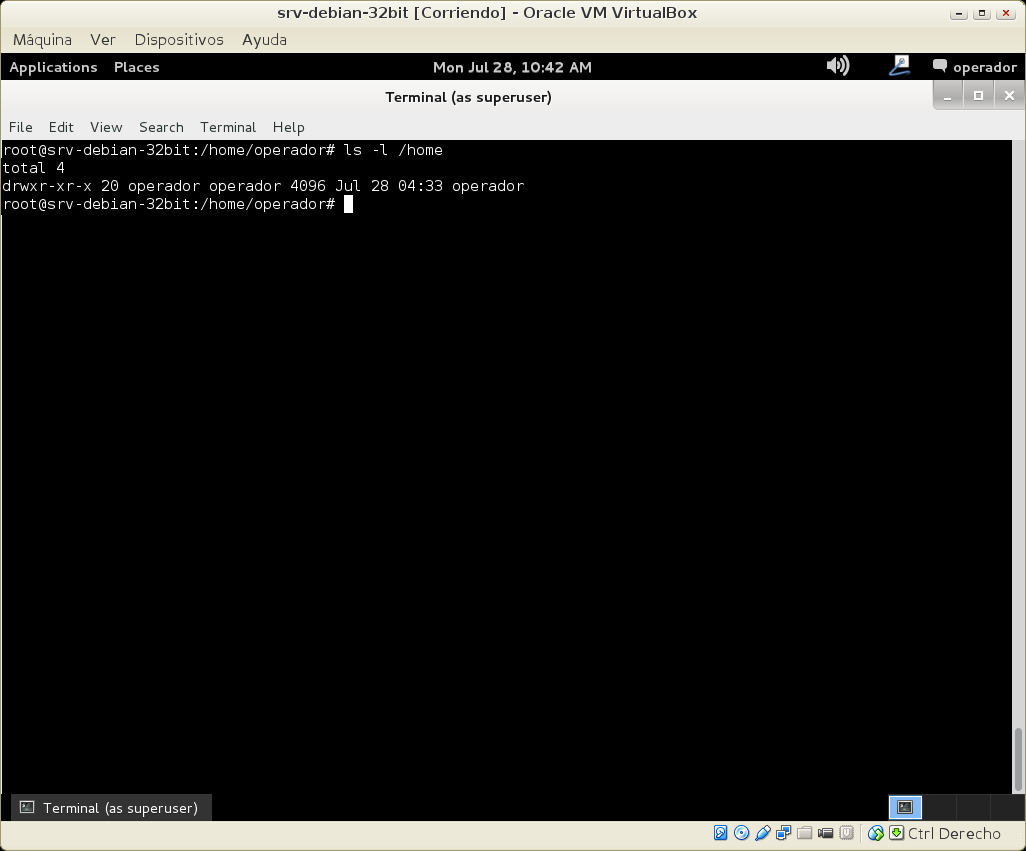
Task: Open the shared folders status icon
Action: pos(805,833)
